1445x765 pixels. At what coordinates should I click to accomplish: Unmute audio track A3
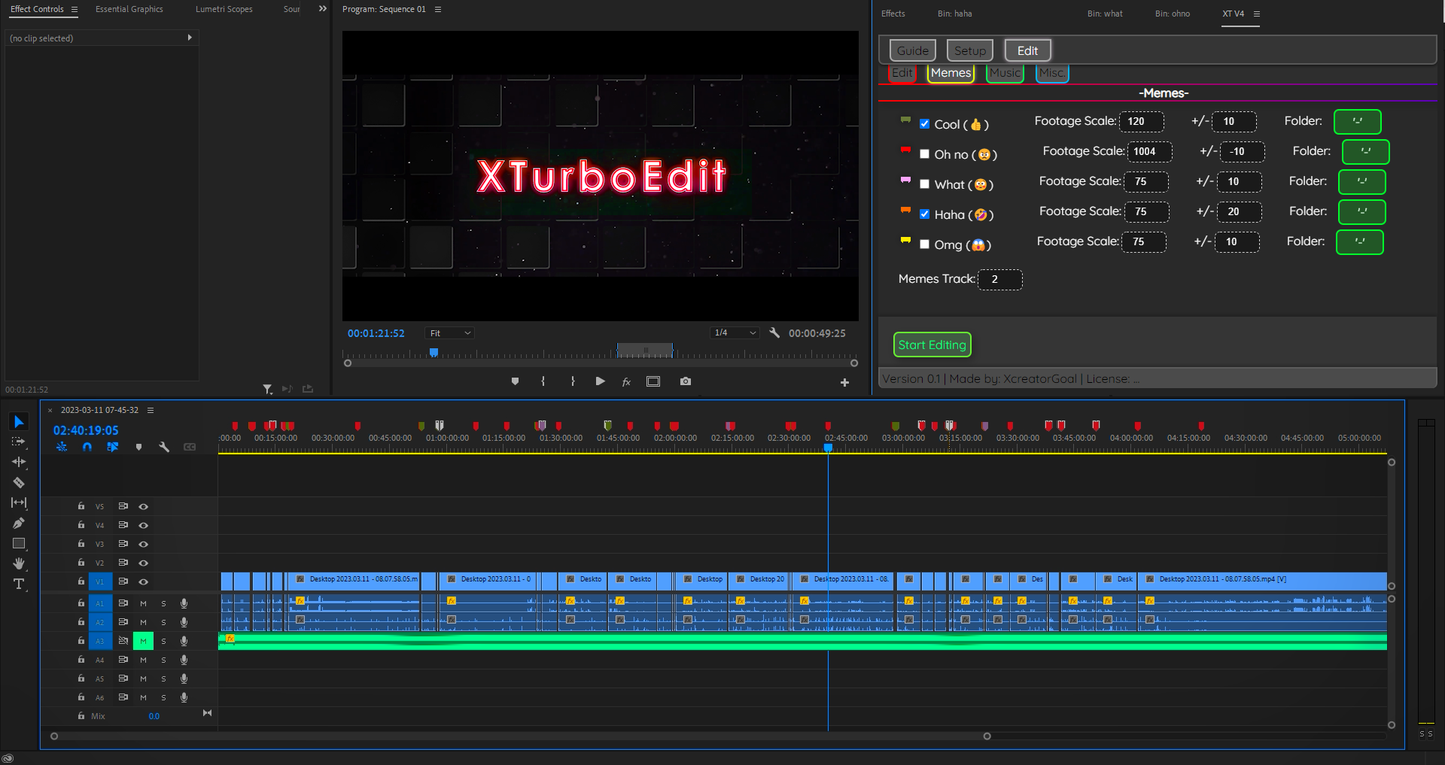coord(142,640)
